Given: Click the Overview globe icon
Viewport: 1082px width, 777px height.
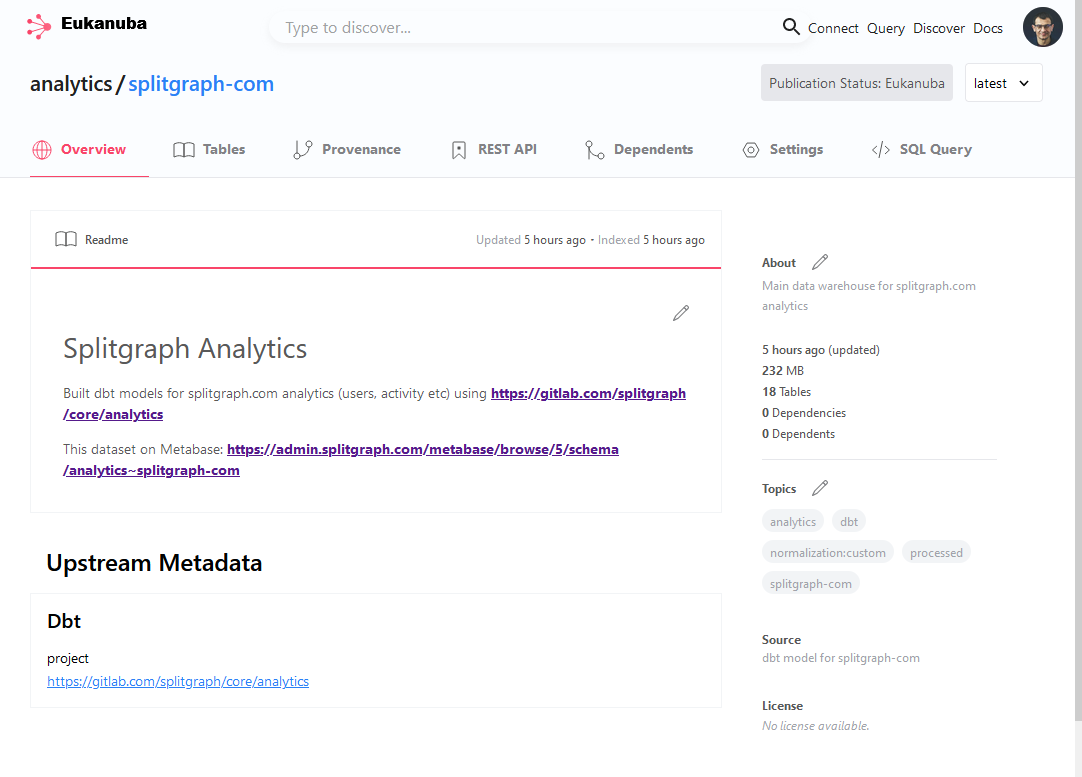Looking at the screenshot, I should [x=42, y=150].
